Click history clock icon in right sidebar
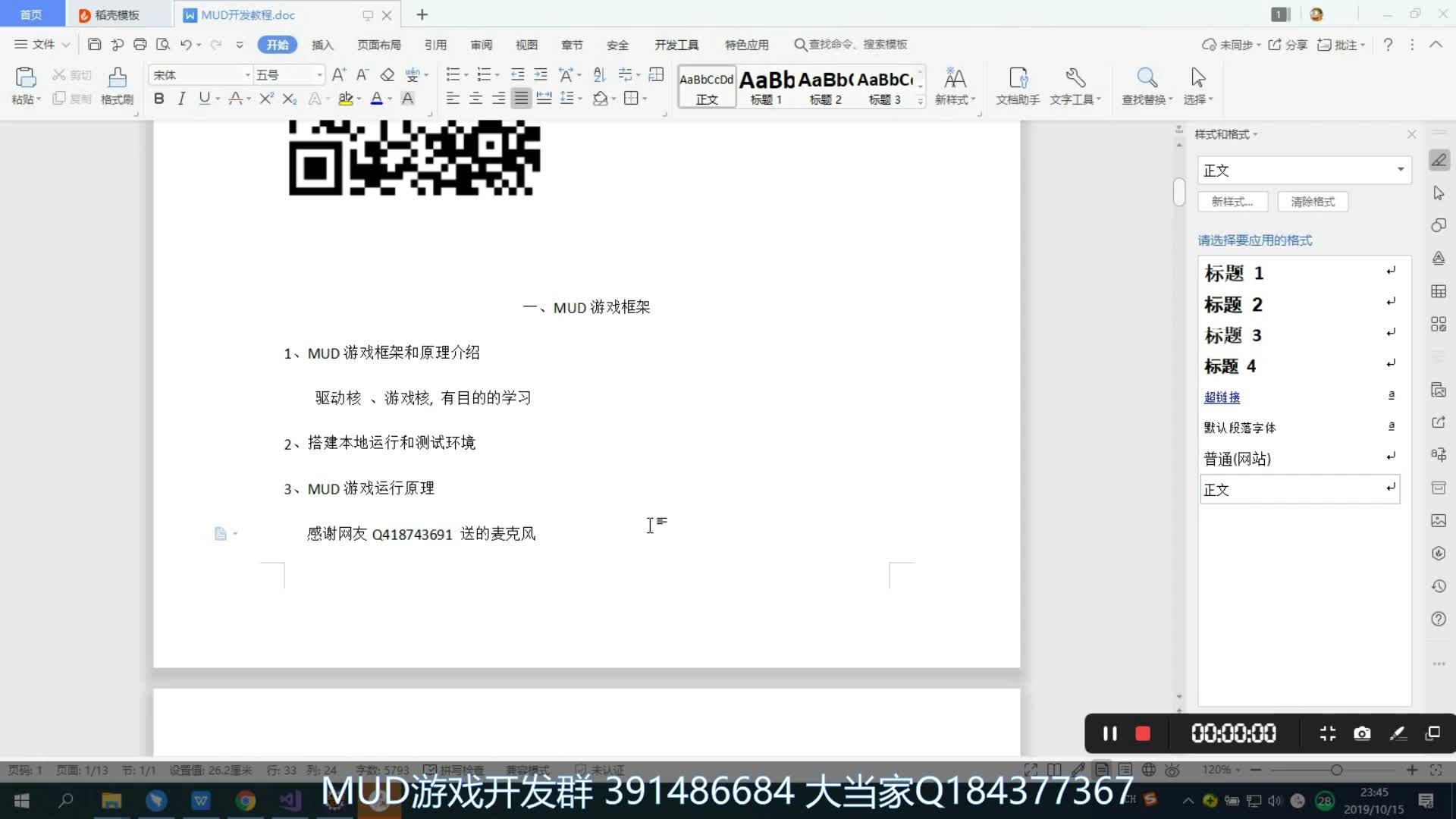This screenshot has width=1456, height=819. [1439, 585]
